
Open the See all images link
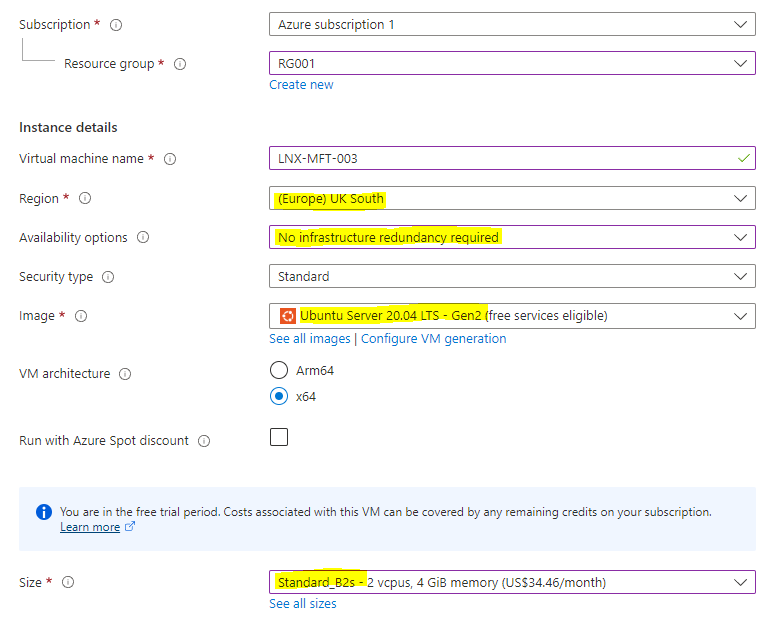[309, 339]
